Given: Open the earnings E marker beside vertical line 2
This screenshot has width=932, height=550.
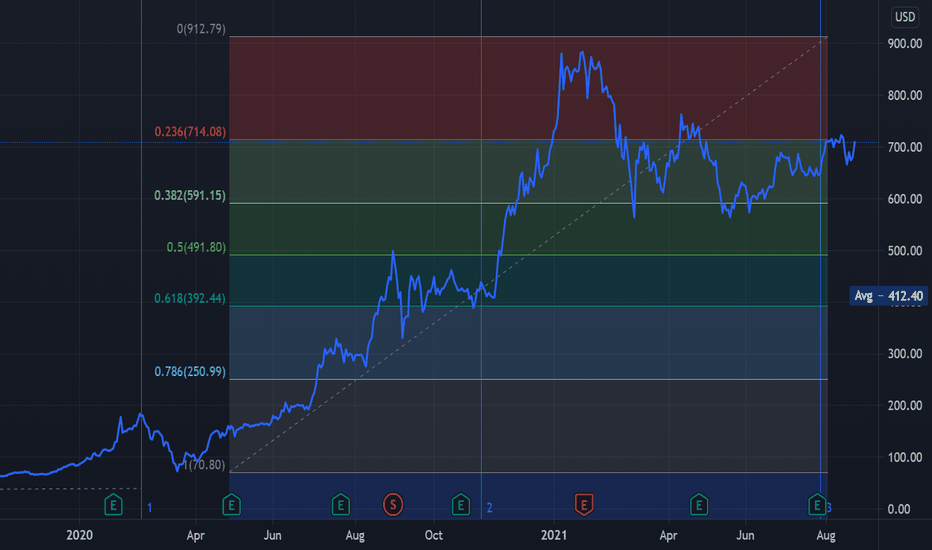Looking at the screenshot, I should pos(461,505).
